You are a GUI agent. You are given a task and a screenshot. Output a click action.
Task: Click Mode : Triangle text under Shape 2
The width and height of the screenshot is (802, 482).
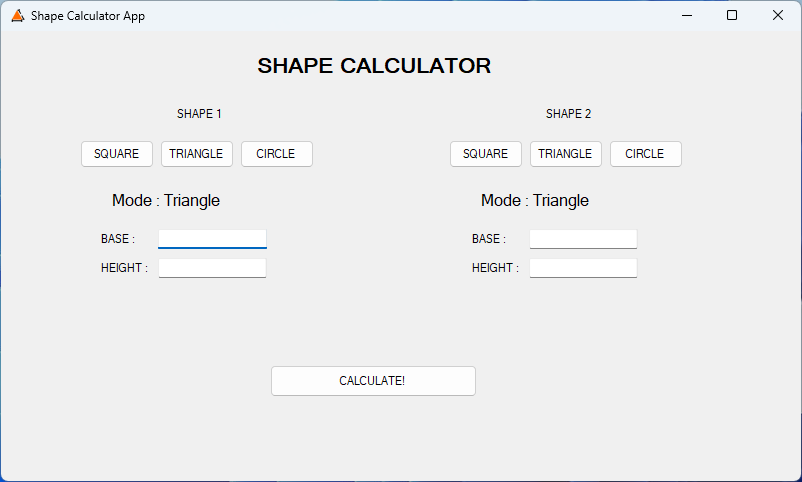tap(534, 200)
